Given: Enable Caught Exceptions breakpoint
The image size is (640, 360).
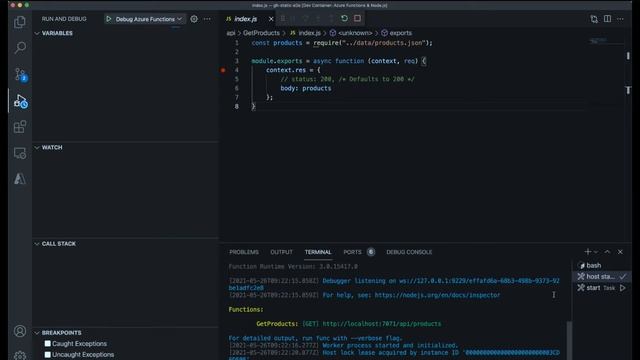Looking at the screenshot, I should [47, 344].
